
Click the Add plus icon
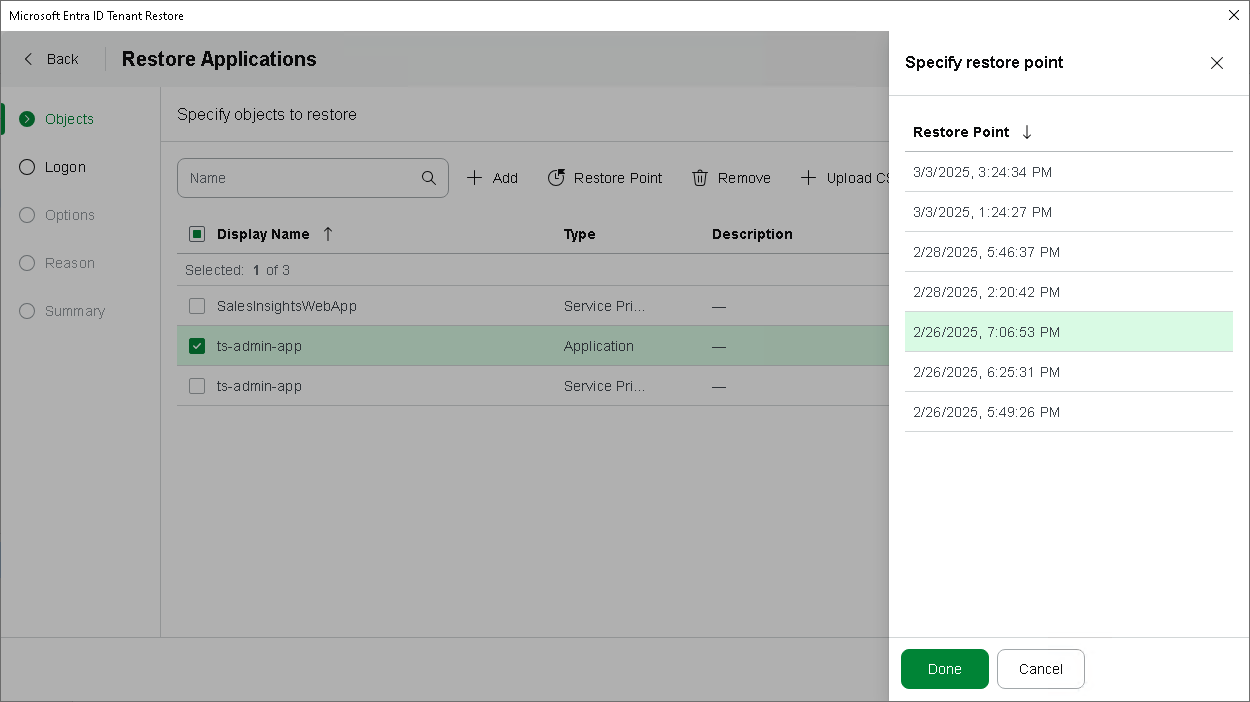click(x=475, y=178)
